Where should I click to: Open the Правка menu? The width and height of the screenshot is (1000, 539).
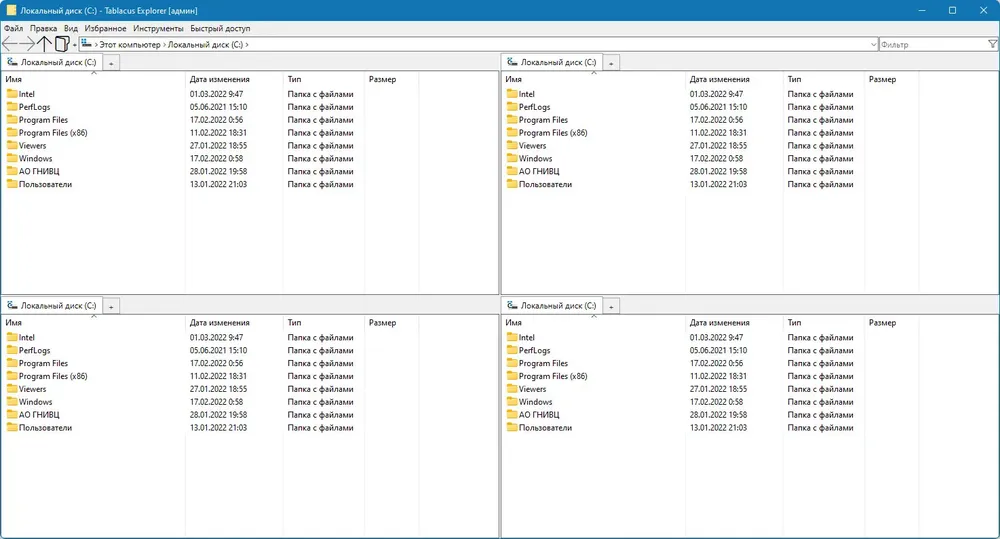tap(43, 28)
